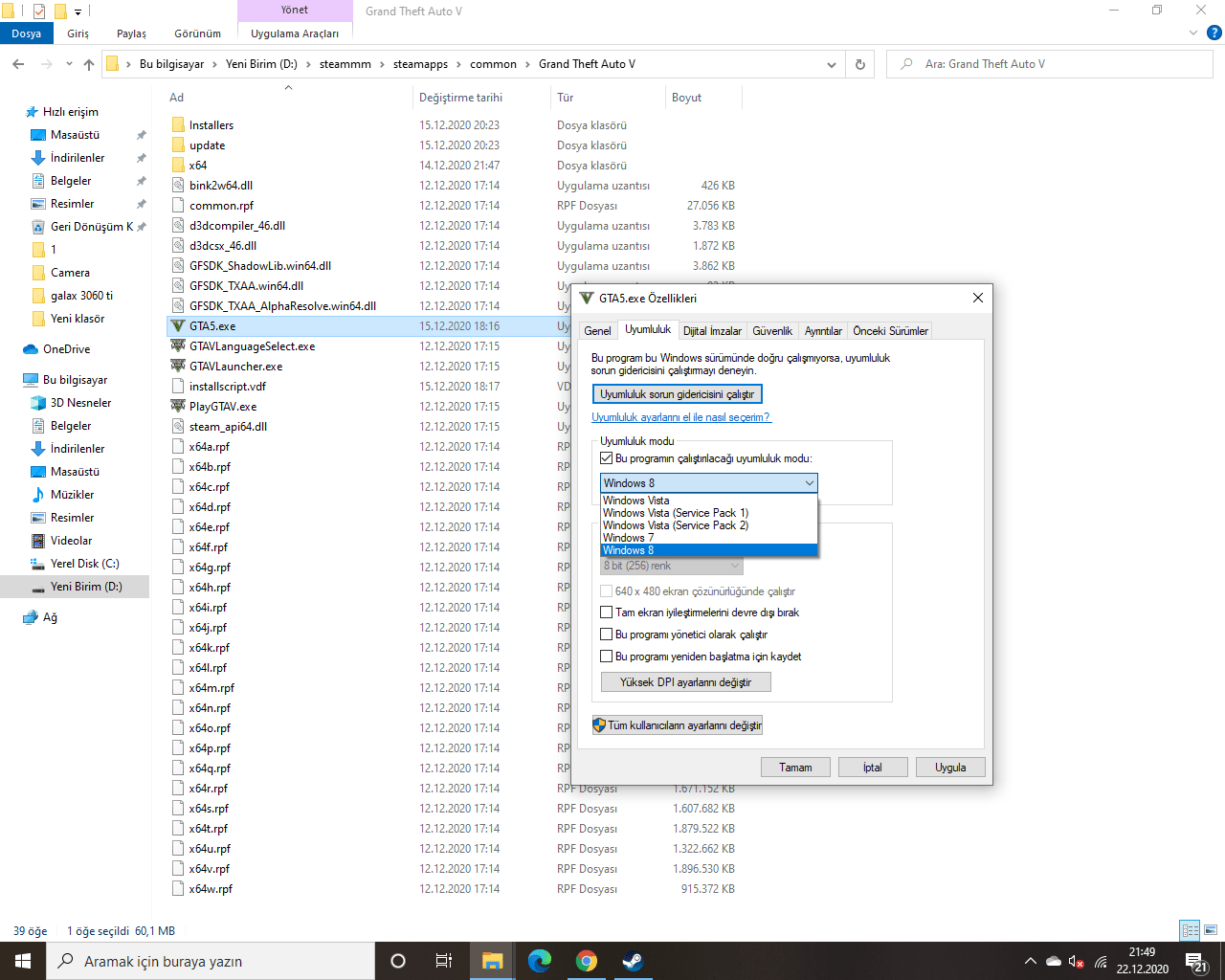The image size is (1225, 980).
Task: Confirm with the Tamam button
Action: [x=795, y=768]
